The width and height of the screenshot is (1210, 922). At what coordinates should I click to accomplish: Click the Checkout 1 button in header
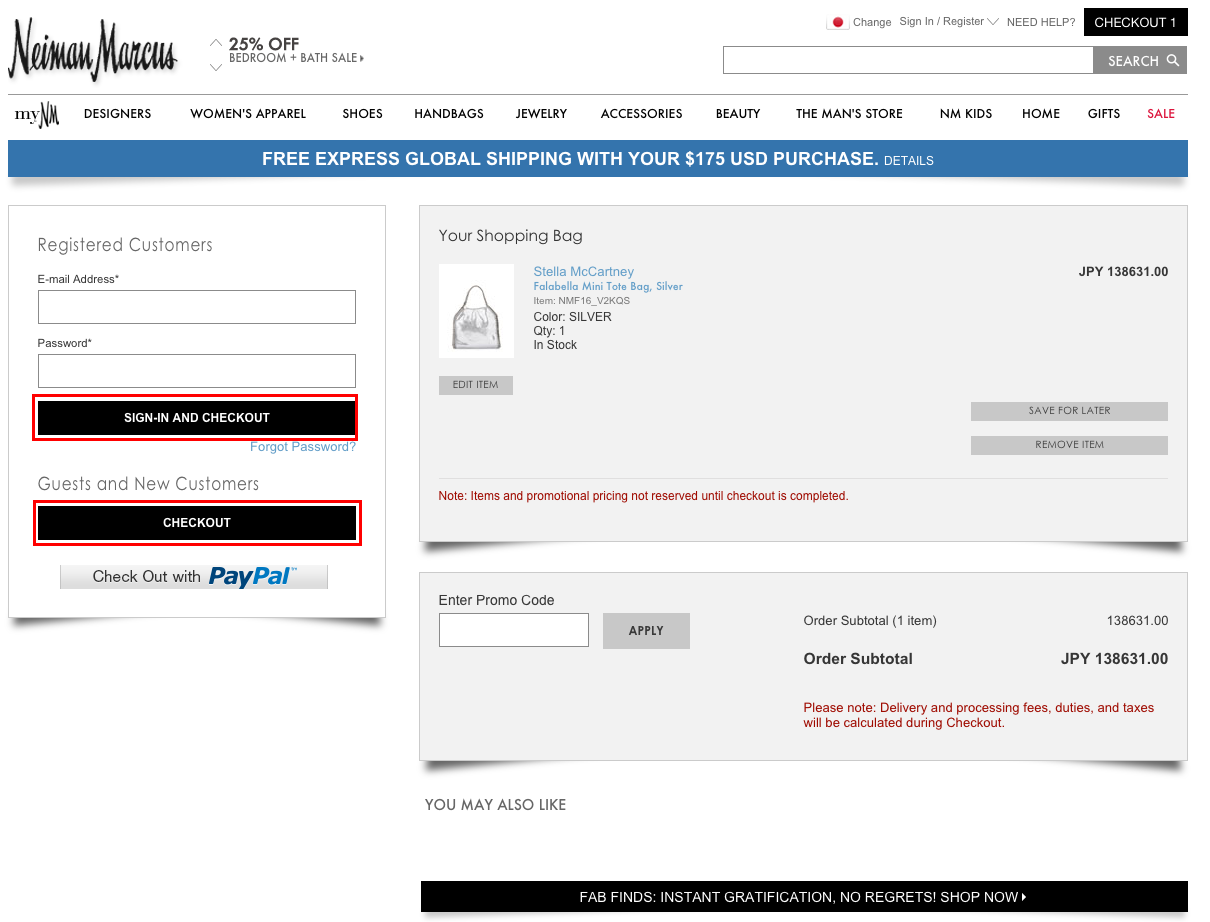point(1135,22)
